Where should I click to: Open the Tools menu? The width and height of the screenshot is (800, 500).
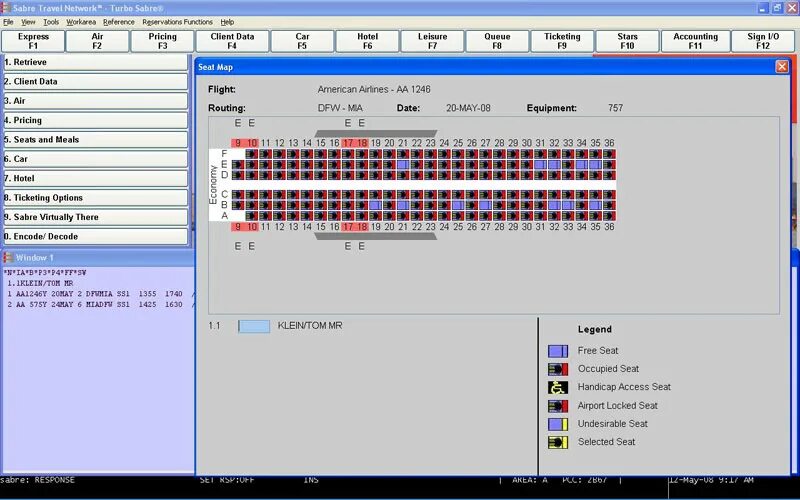pyautogui.click(x=51, y=22)
